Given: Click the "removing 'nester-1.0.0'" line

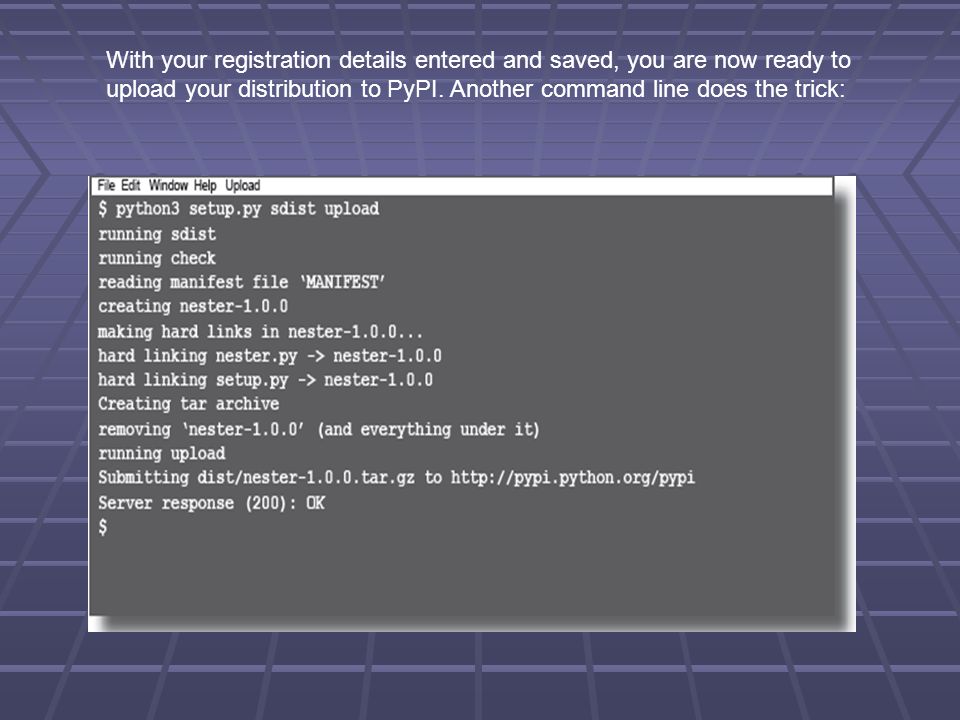Looking at the screenshot, I should [318, 429].
